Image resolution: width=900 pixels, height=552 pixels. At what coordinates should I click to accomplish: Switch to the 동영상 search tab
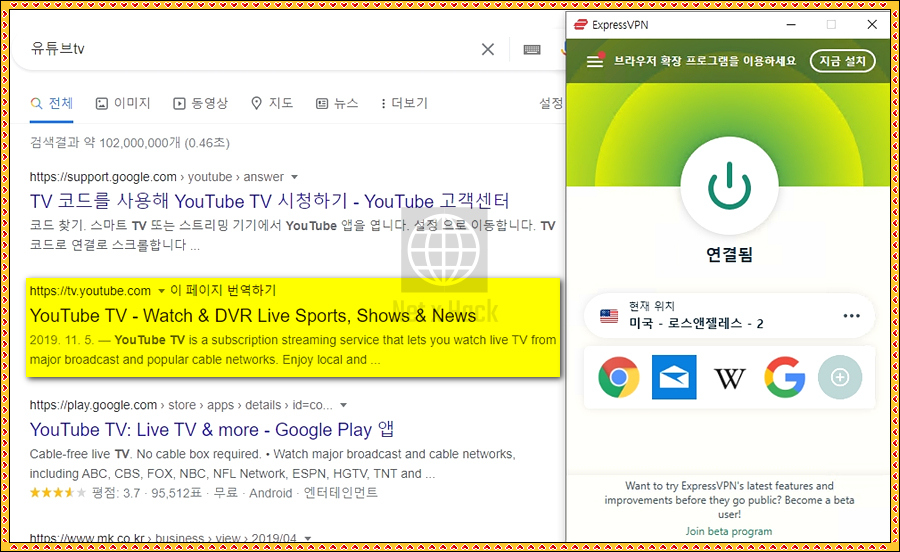tap(200, 103)
